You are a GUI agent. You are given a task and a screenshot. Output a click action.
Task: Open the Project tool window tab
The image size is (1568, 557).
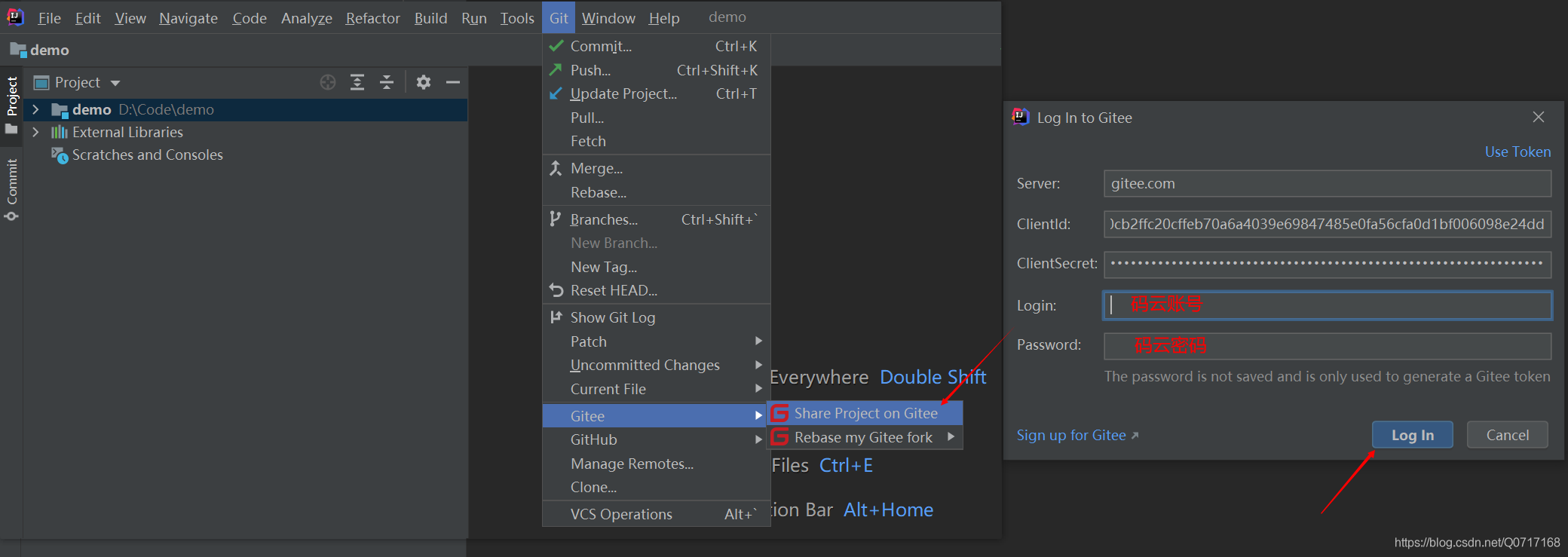pos(11,105)
